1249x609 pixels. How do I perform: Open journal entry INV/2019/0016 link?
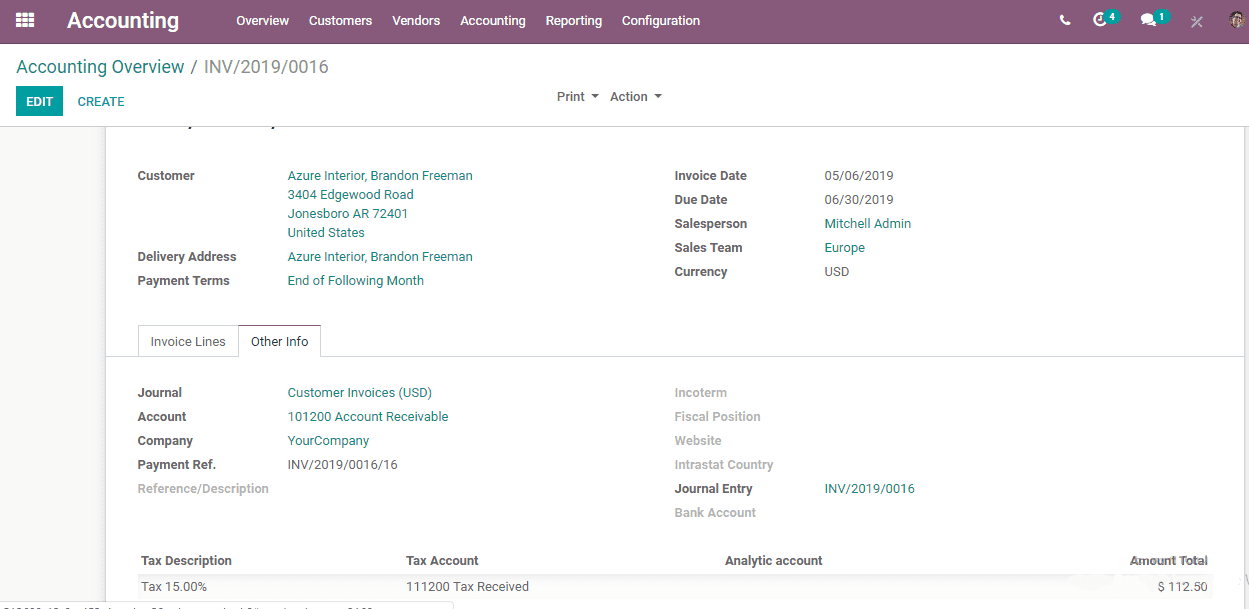[869, 489]
